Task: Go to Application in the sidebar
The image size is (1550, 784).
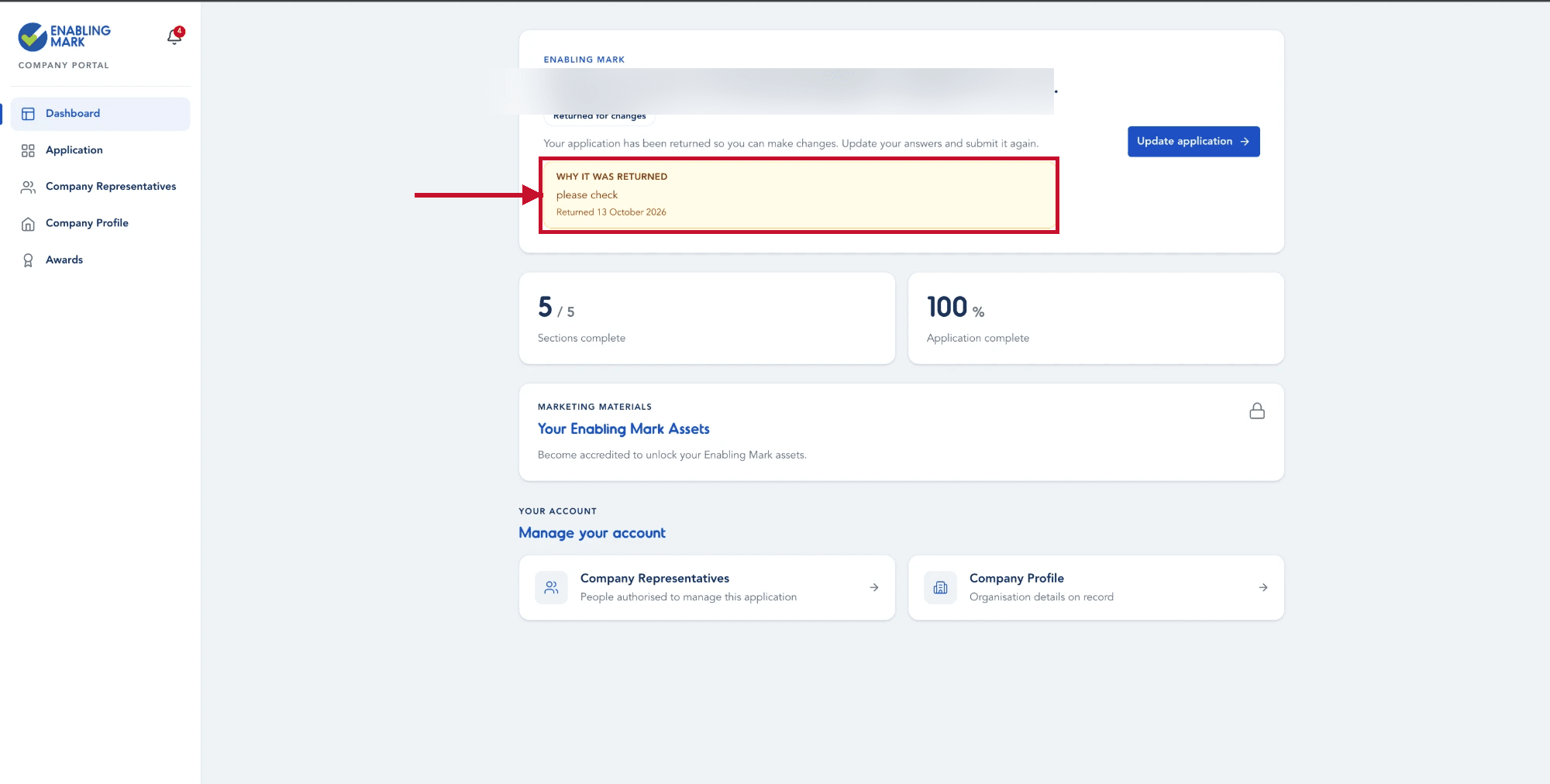Action: [x=100, y=150]
